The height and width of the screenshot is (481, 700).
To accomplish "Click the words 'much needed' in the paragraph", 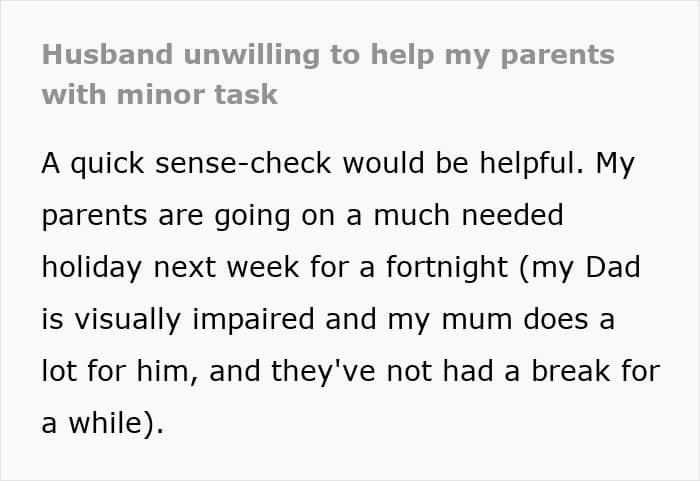I will click(468, 215).
